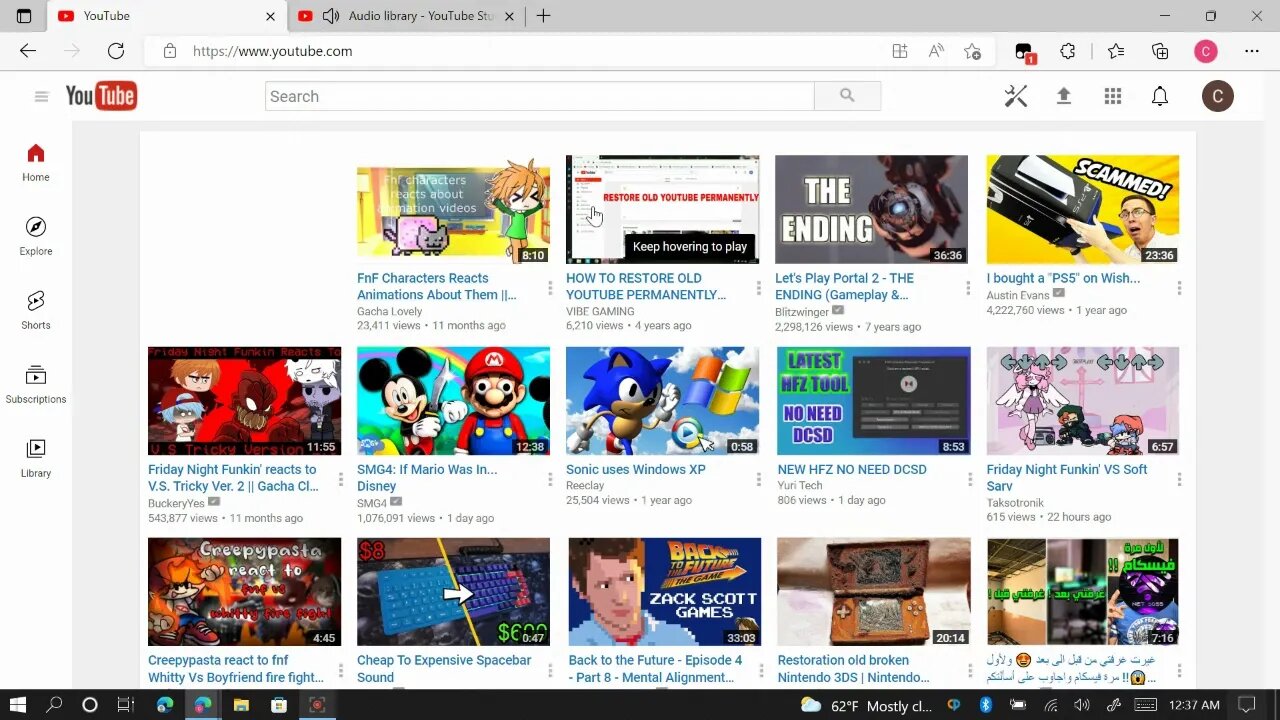Open Subscriptions in the sidebar

point(36,385)
